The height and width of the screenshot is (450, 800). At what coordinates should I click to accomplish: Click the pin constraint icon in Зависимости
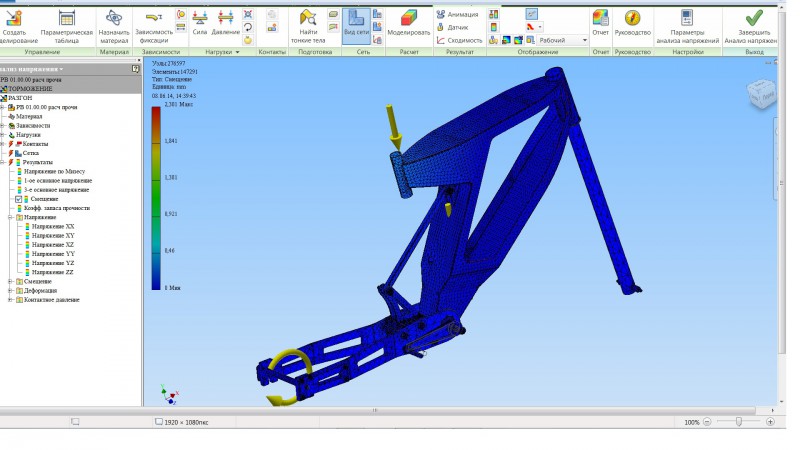(x=181, y=14)
